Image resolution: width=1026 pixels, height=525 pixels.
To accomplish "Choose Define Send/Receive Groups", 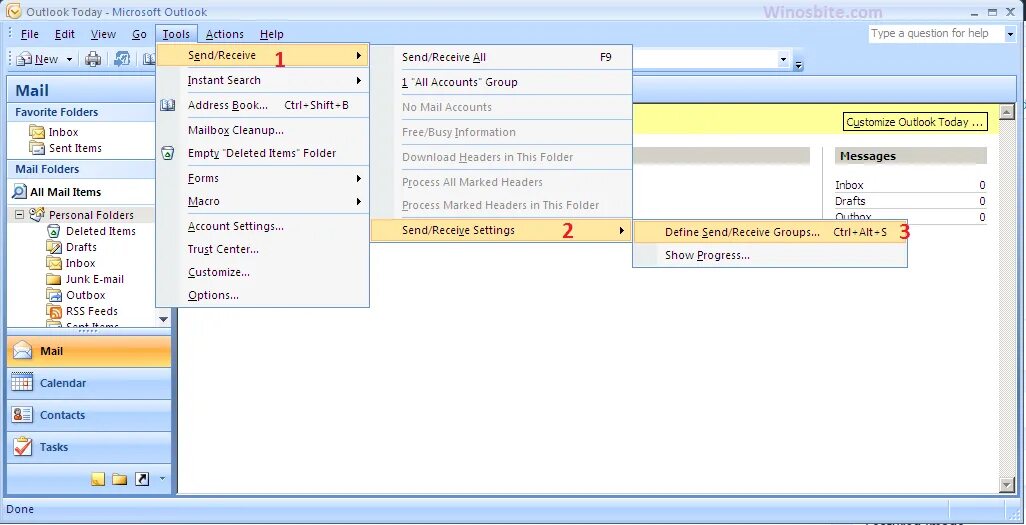I will [770, 232].
